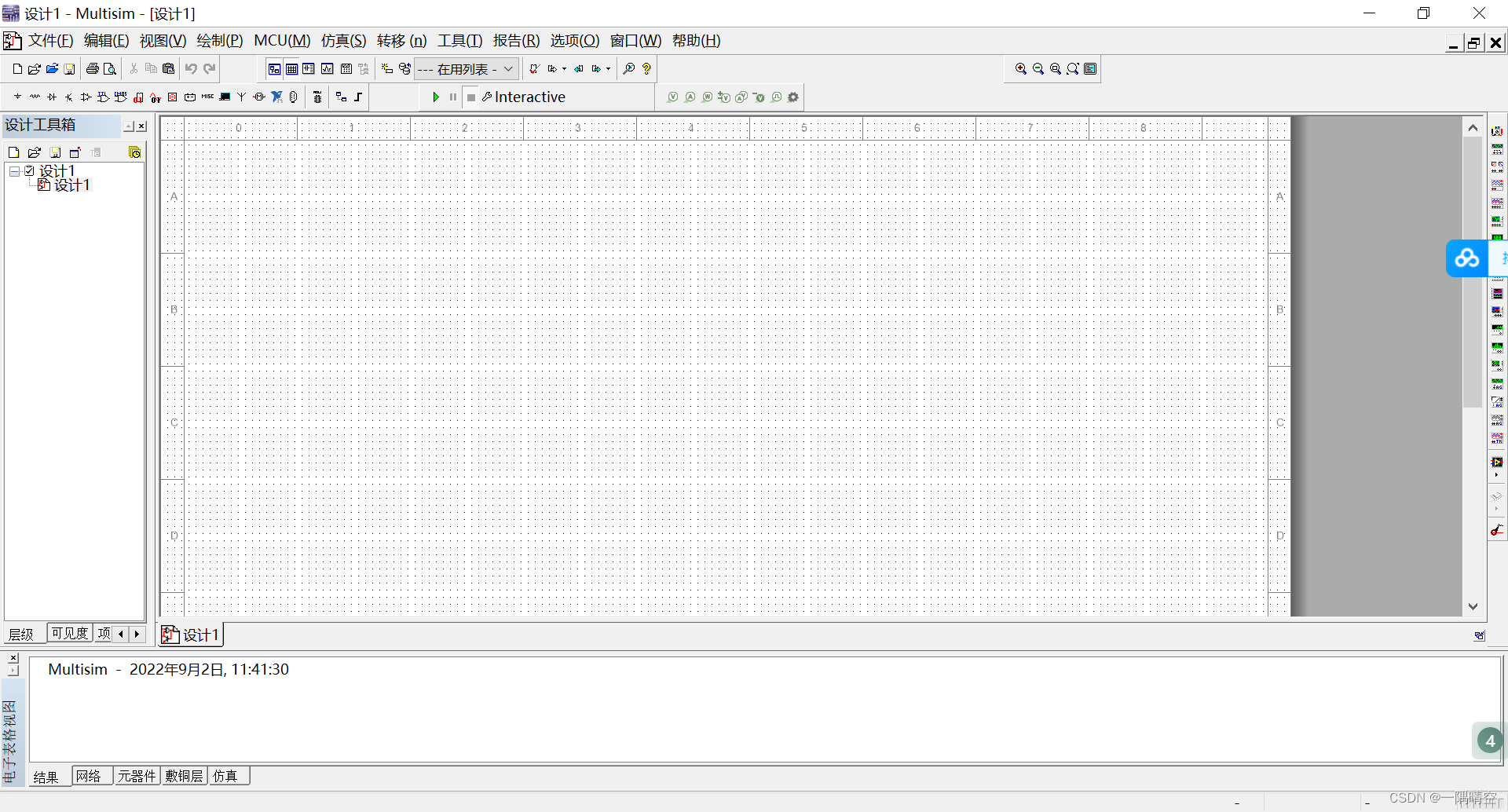This screenshot has width=1508, height=812.
Task: Open Multisim help question mark
Action: (x=646, y=69)
